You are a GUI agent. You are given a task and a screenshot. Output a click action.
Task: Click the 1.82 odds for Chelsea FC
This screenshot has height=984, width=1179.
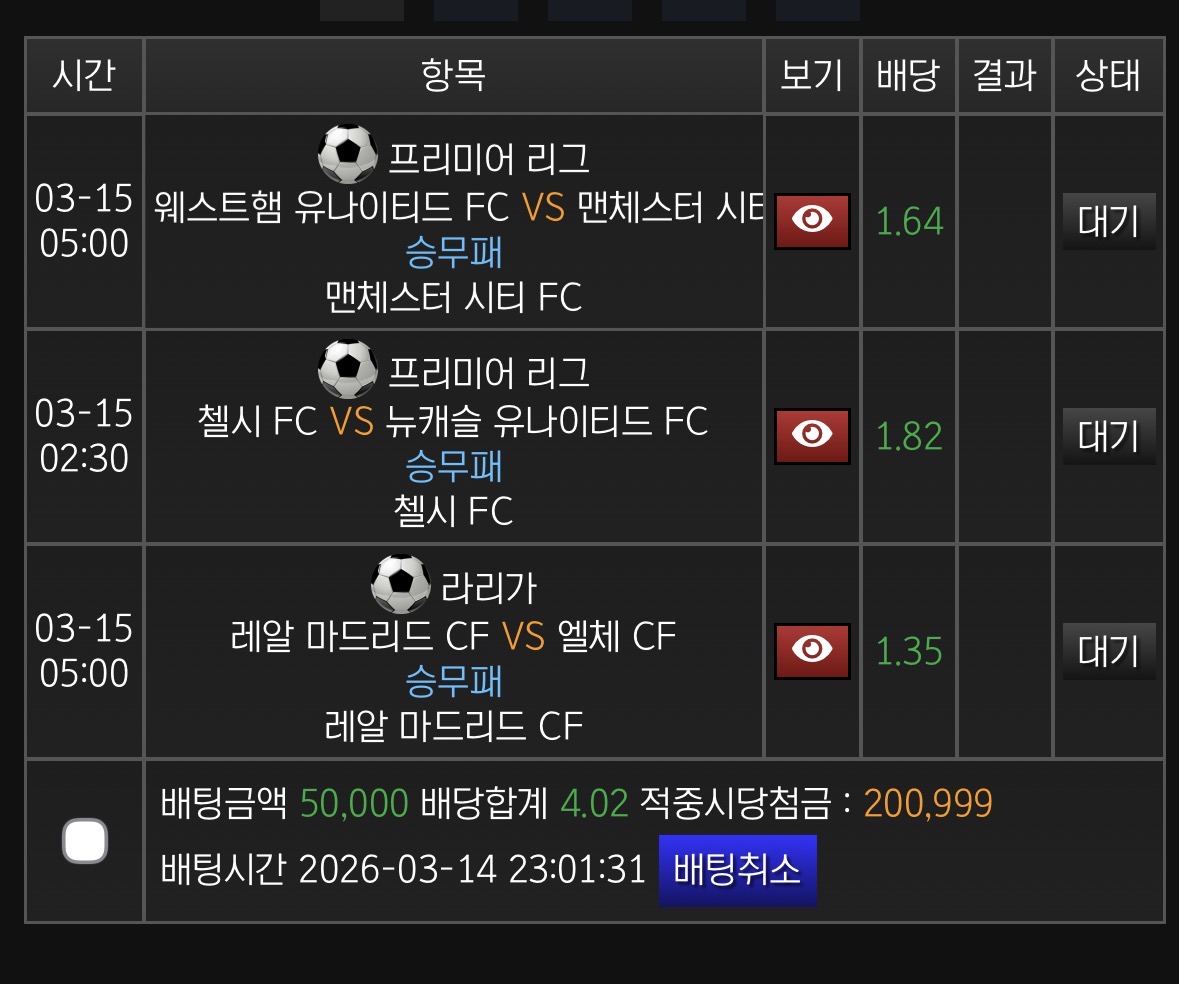point(909,436)
